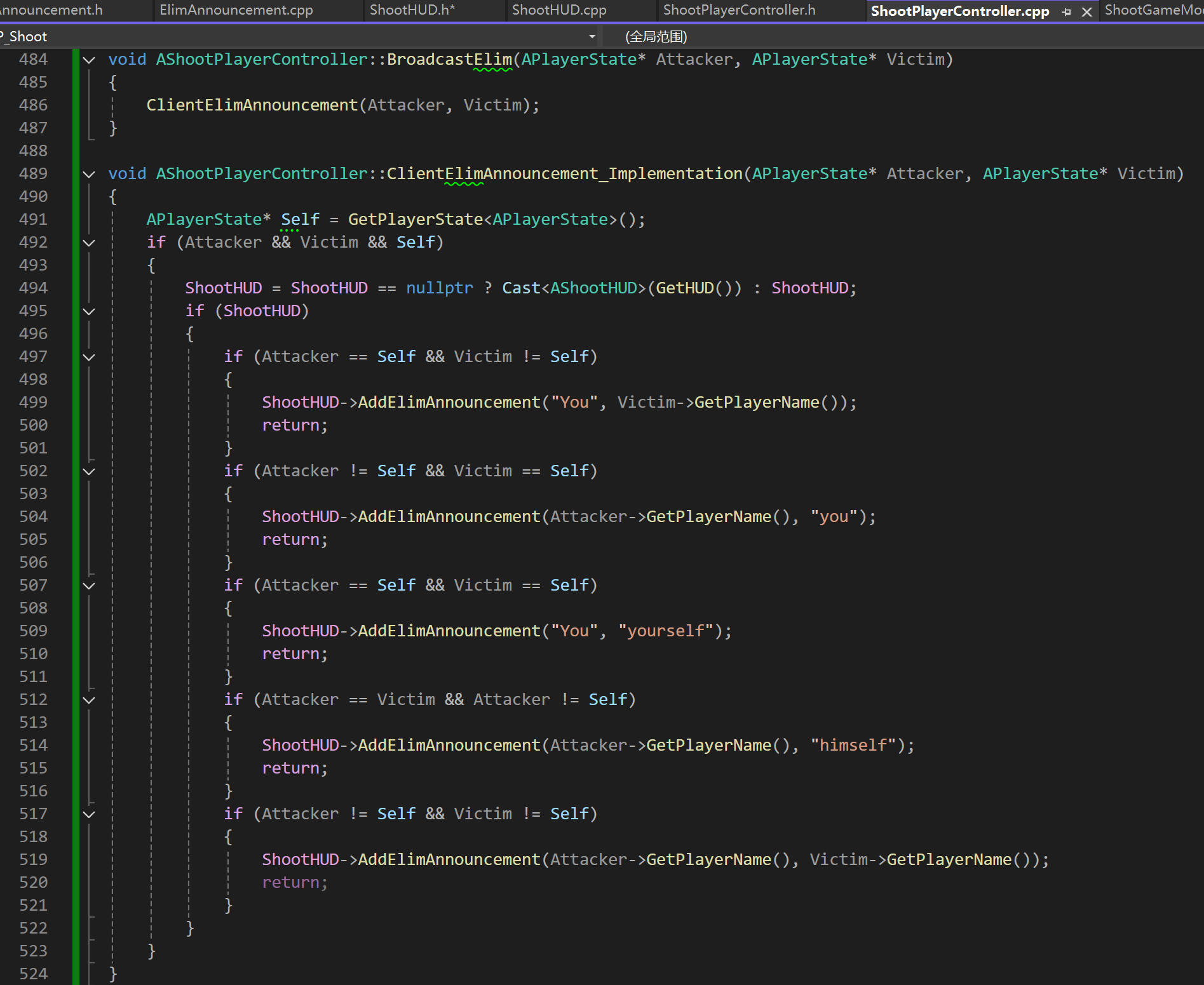Click the void keyword on line 489
The height and width of the screenshot is (985, 1204).
click(127, 173)
